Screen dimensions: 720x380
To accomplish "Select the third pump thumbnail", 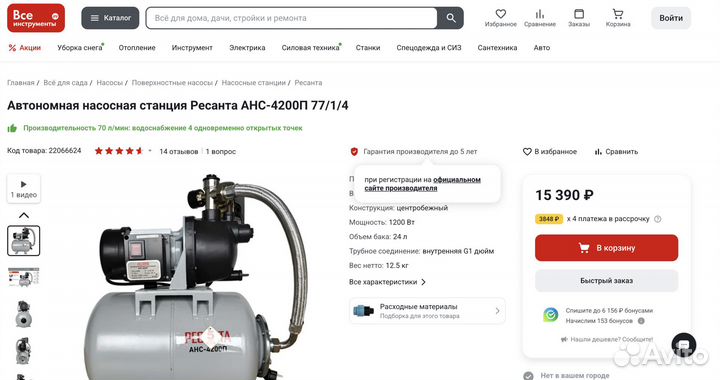I will 24,314.
